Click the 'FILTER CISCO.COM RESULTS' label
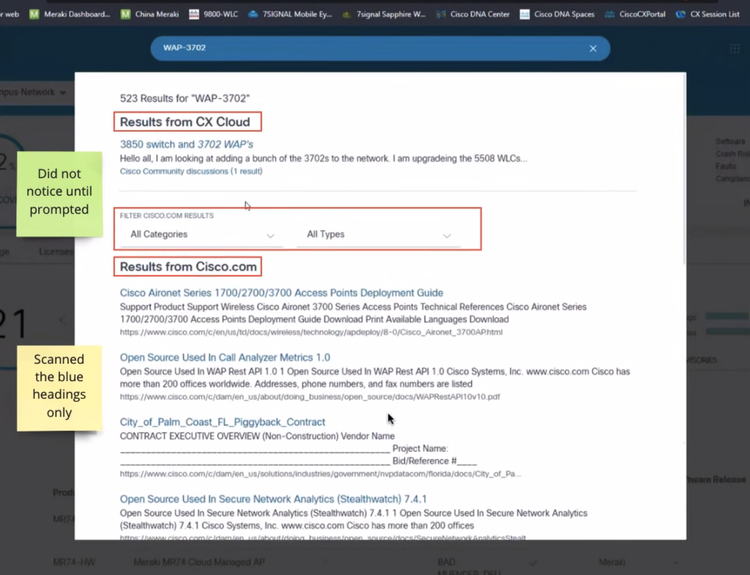This screenshot has height=575, width=750. pos(166,216)
